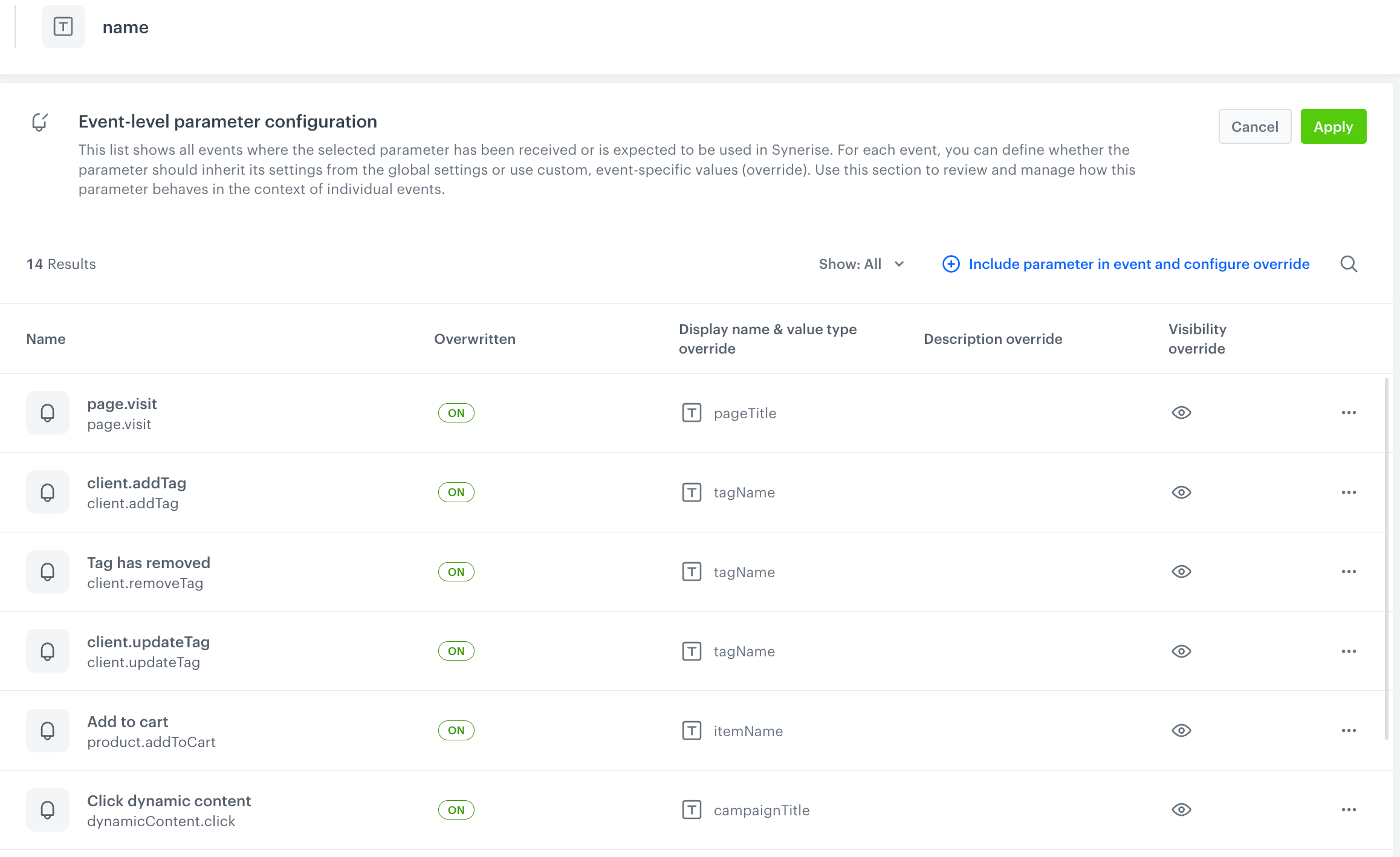Open three-dot menu for Tag has removed
Image resolution: width=1400 pixels, height=857 pixels.
(x=1349, y=572)
